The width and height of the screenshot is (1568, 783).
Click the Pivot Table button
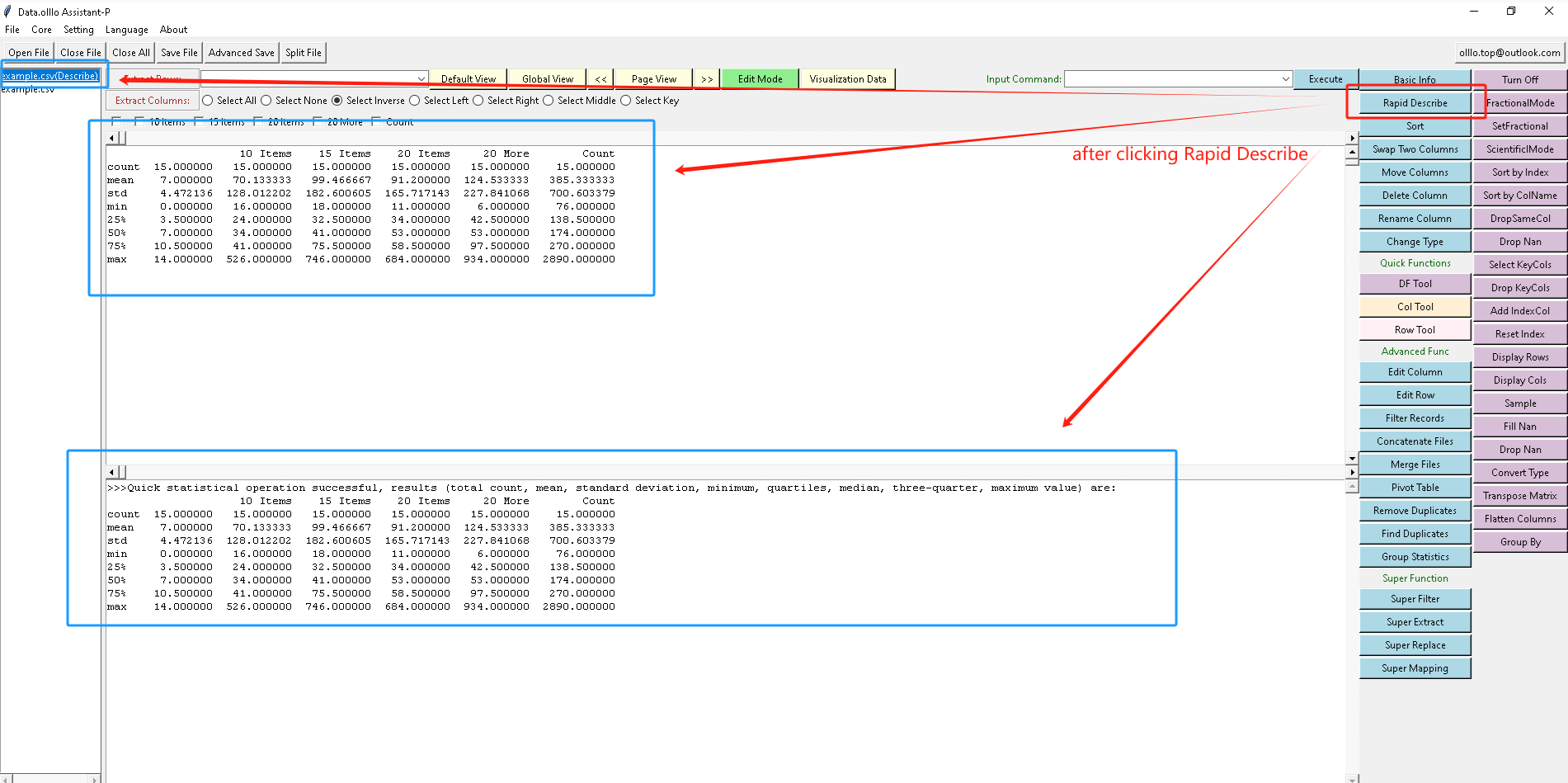(x=1415, y=488)
